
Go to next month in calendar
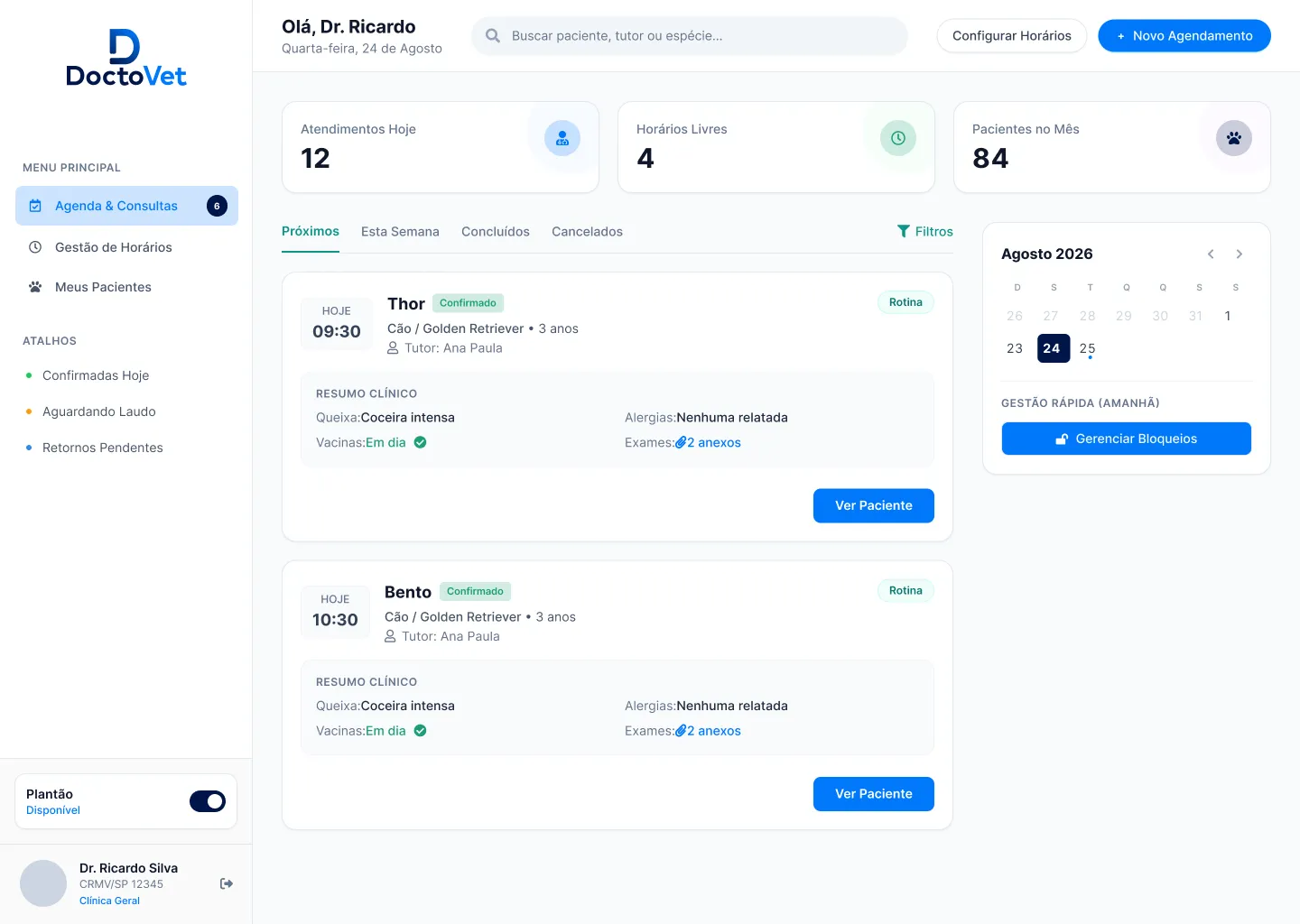[x=1240, y=254]
